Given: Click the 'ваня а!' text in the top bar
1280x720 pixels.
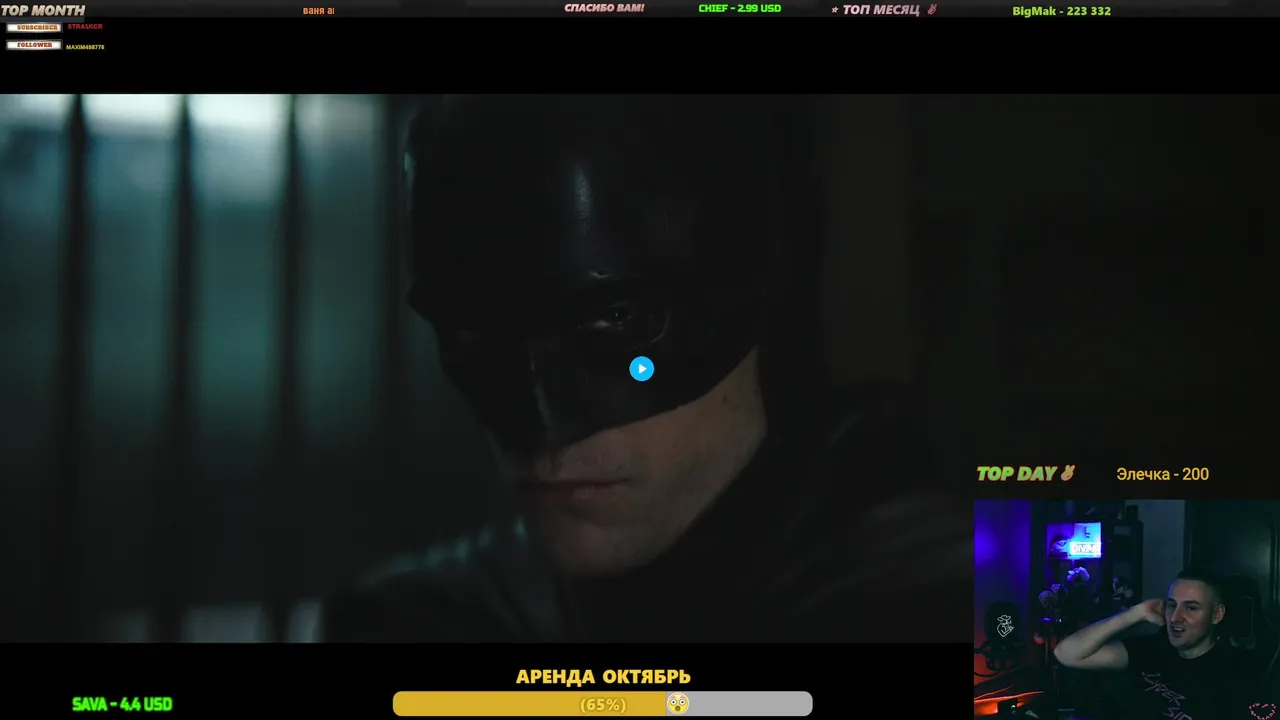Looking at the screenshot, I should 319,11.
